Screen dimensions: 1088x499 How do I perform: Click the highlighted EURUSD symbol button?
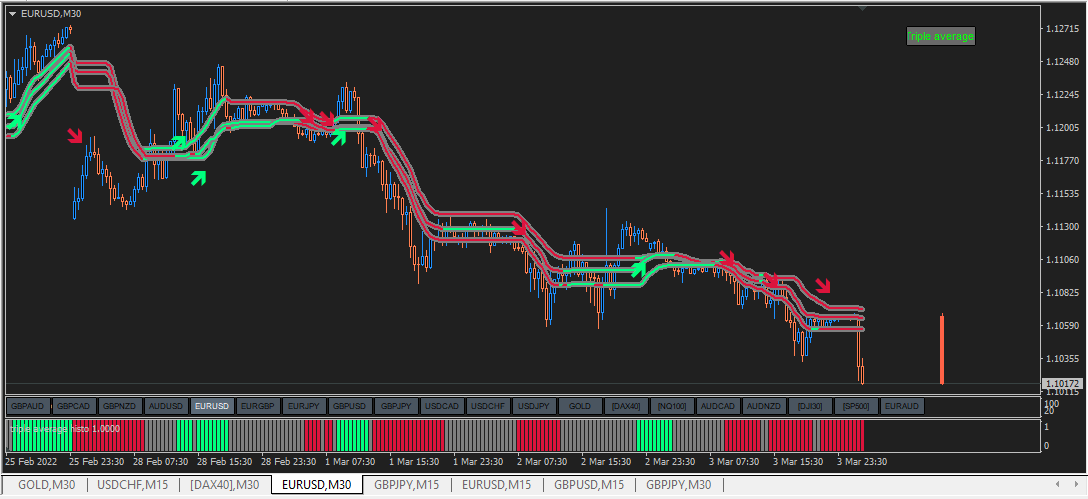[x=212, y=406]
